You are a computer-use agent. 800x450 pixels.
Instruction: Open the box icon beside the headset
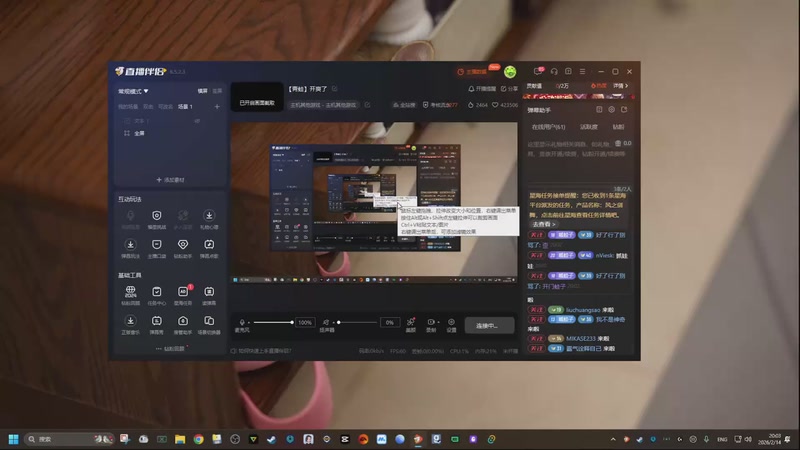[568, 71]
